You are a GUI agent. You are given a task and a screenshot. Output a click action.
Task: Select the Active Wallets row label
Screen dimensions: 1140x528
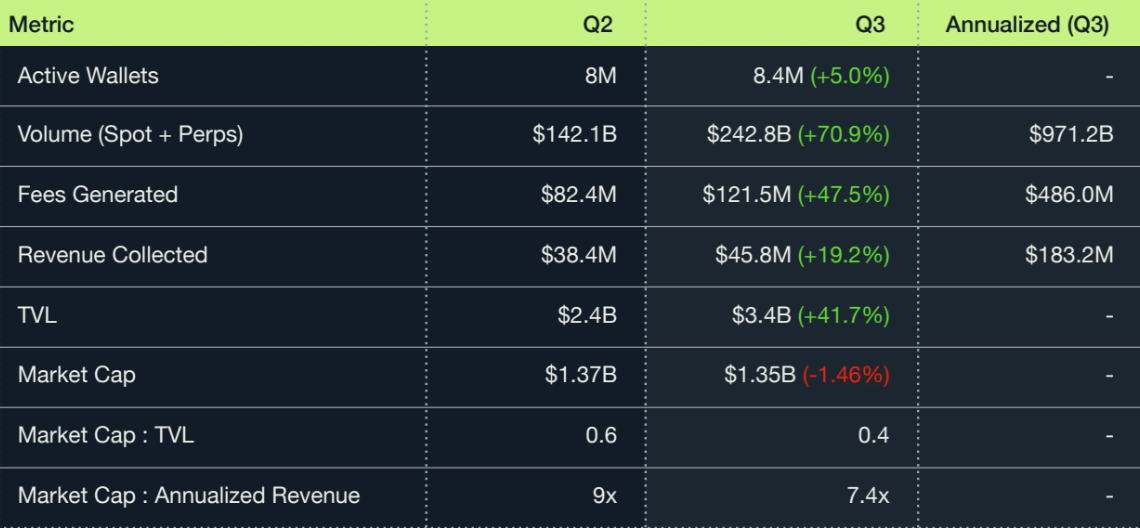pyautogui.click(x=88, y=76)
